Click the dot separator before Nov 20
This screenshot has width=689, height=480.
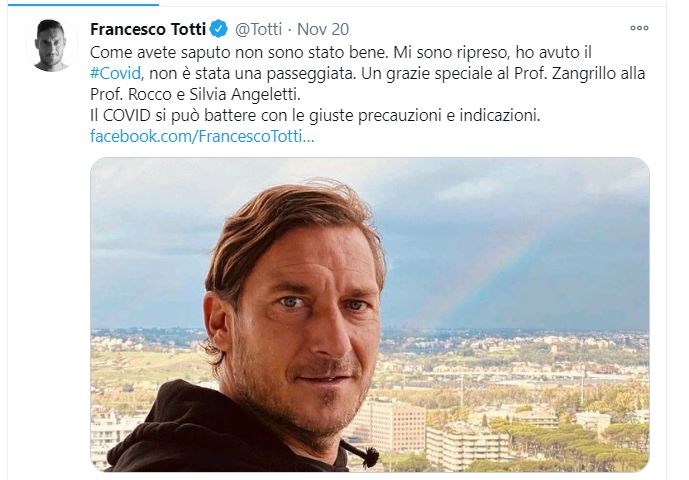coord(290,29)
